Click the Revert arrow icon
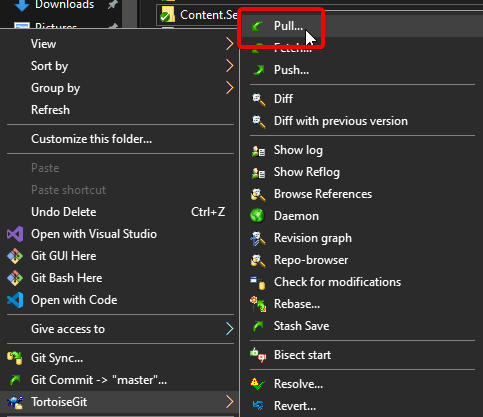Screen dimensions: 483x417 tap(258, 405)
